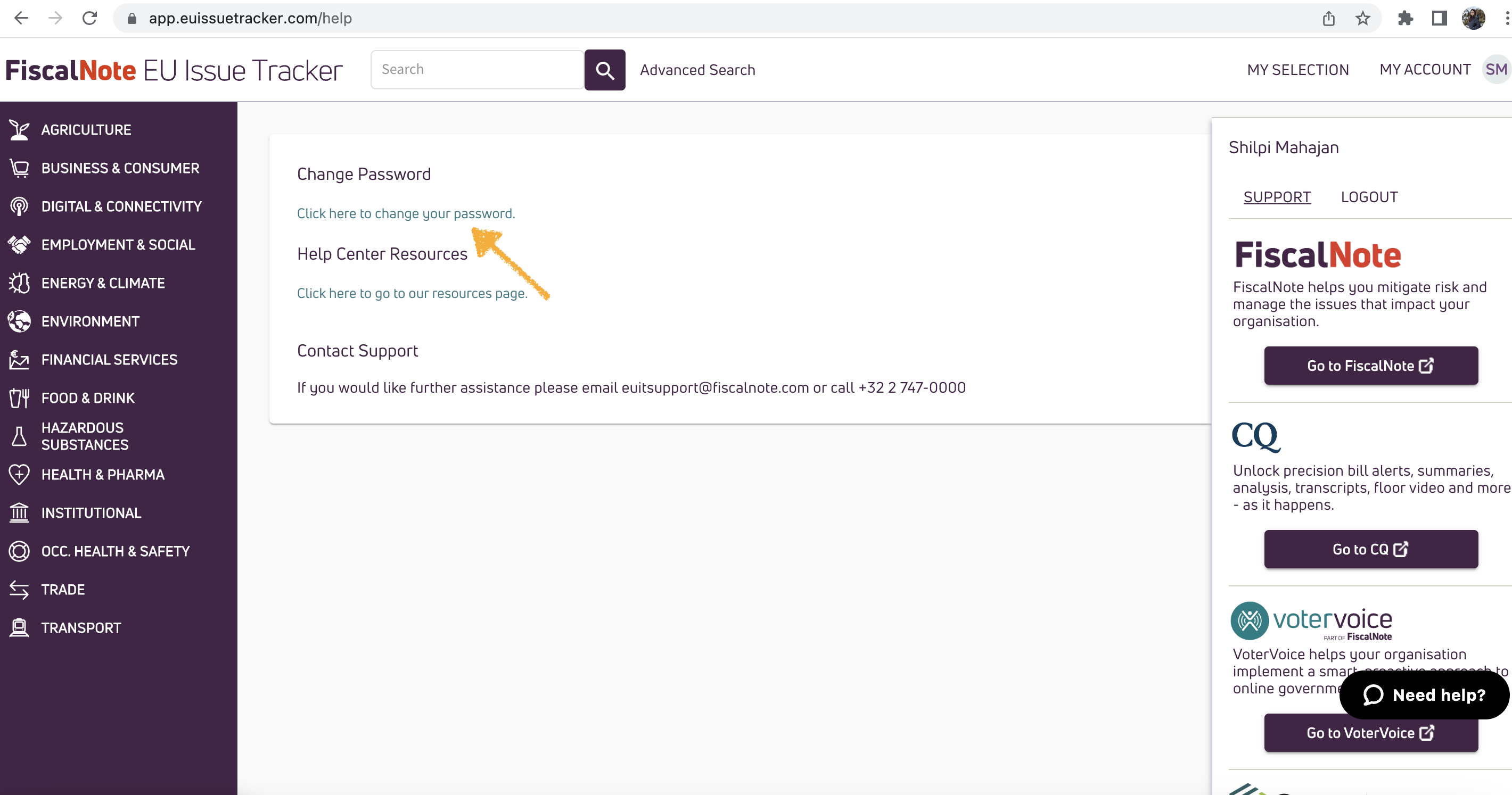Open the resources page link

click(412, 293)
